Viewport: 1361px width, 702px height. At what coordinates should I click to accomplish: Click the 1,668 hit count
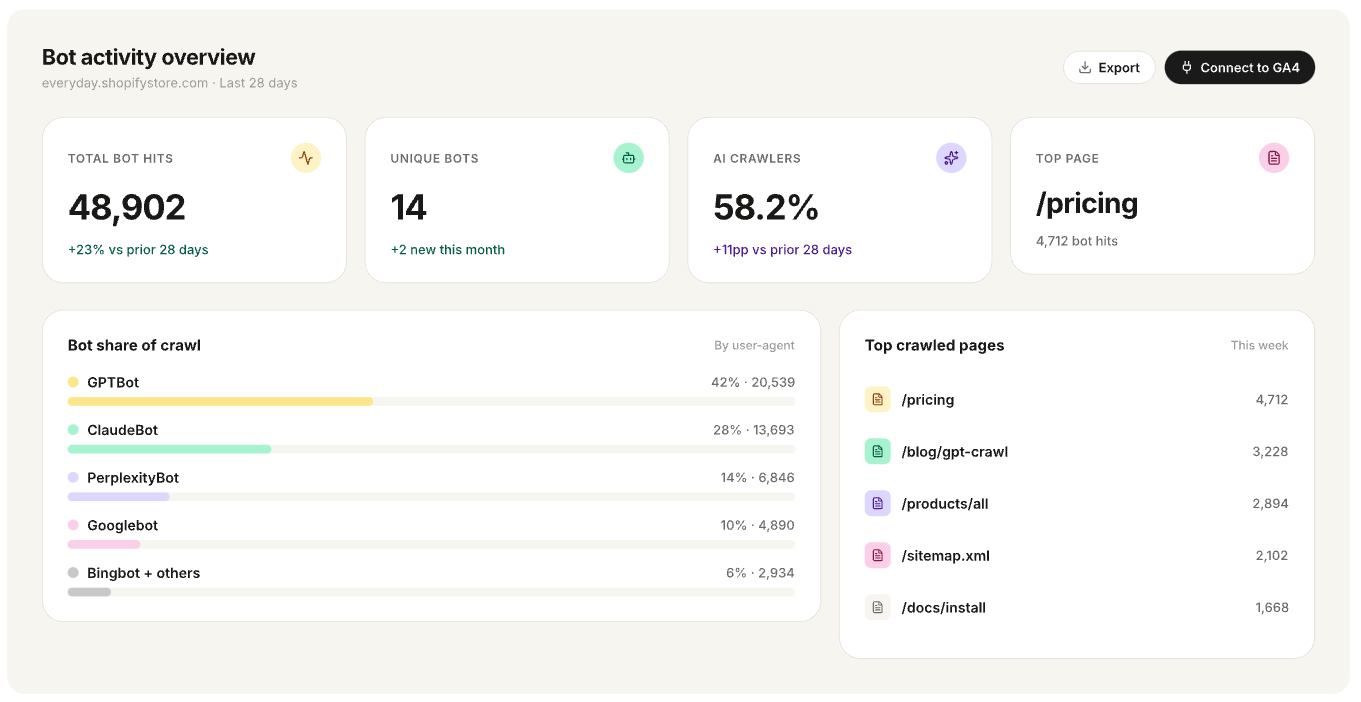click(1272, 608)
